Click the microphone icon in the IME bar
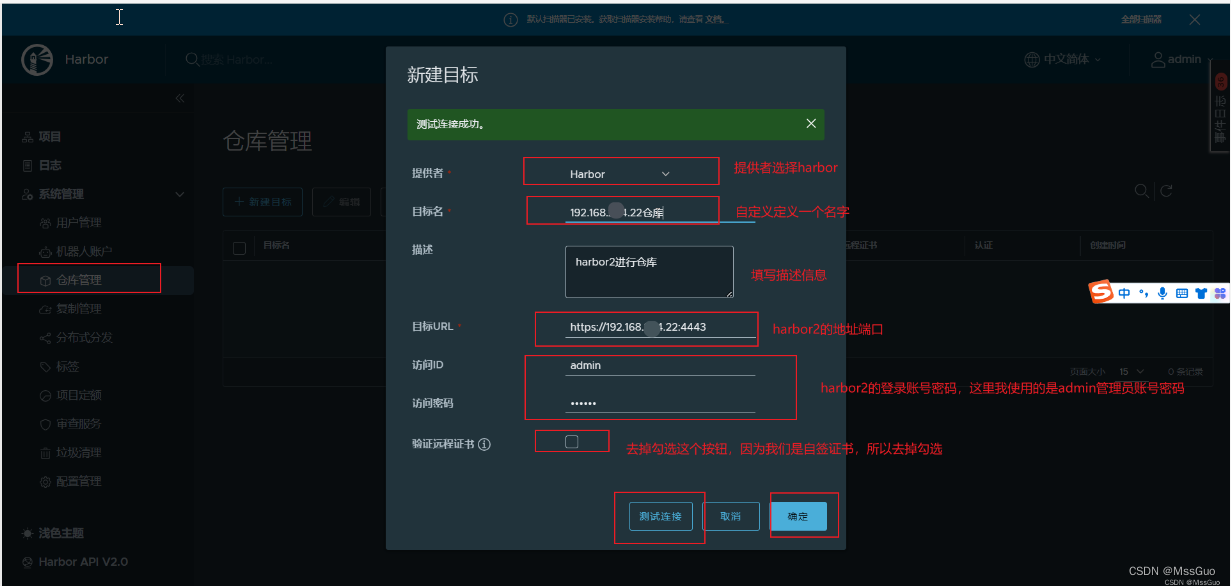1231x586 pixels. (x=1162, y=293)
